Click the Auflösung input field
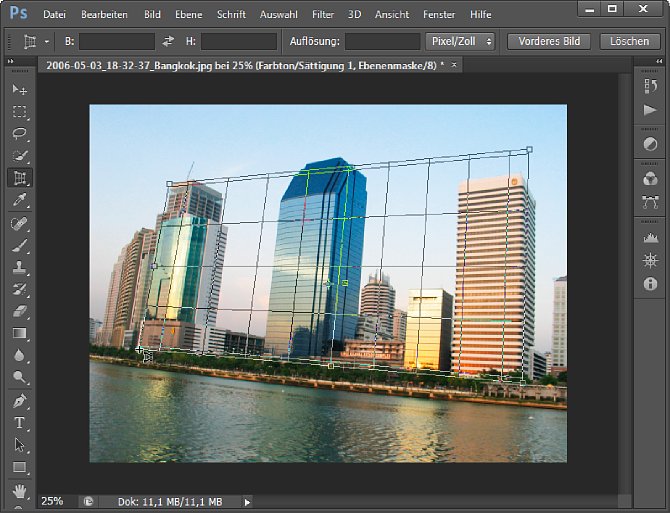The width and height of the screenshot is (670, 513). pyautogui.click(x=382, y=42)
